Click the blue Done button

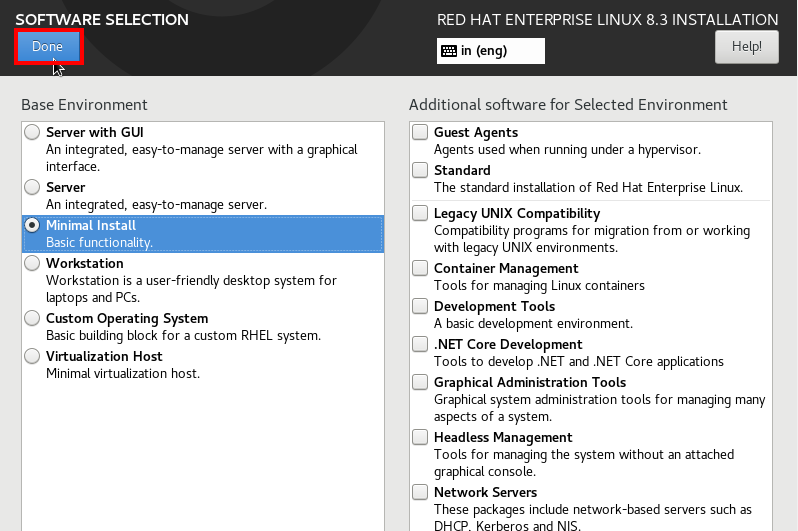(x=48, y=46)
